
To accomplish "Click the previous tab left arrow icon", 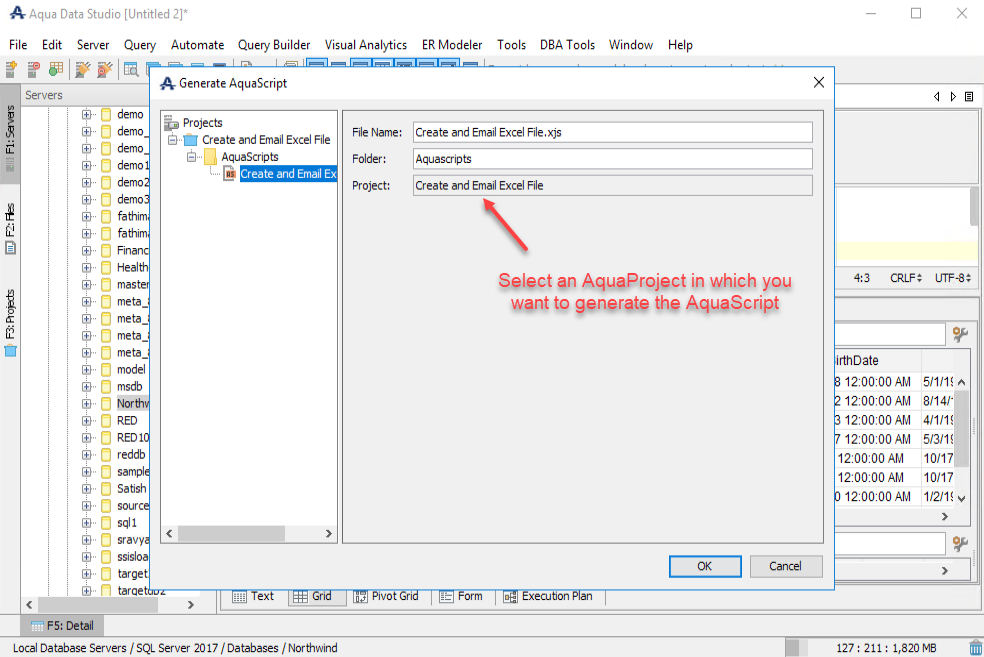I will click(x=936, y=97).
